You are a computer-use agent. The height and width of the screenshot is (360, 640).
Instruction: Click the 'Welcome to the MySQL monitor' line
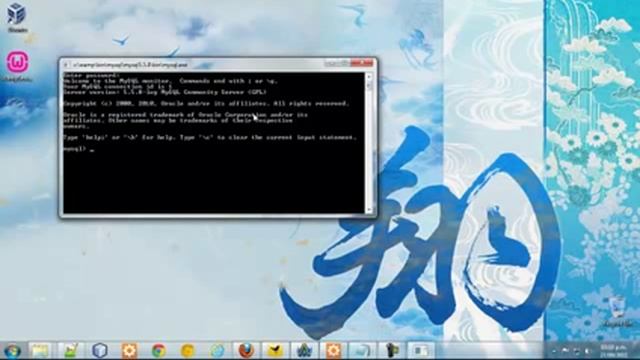170,81
